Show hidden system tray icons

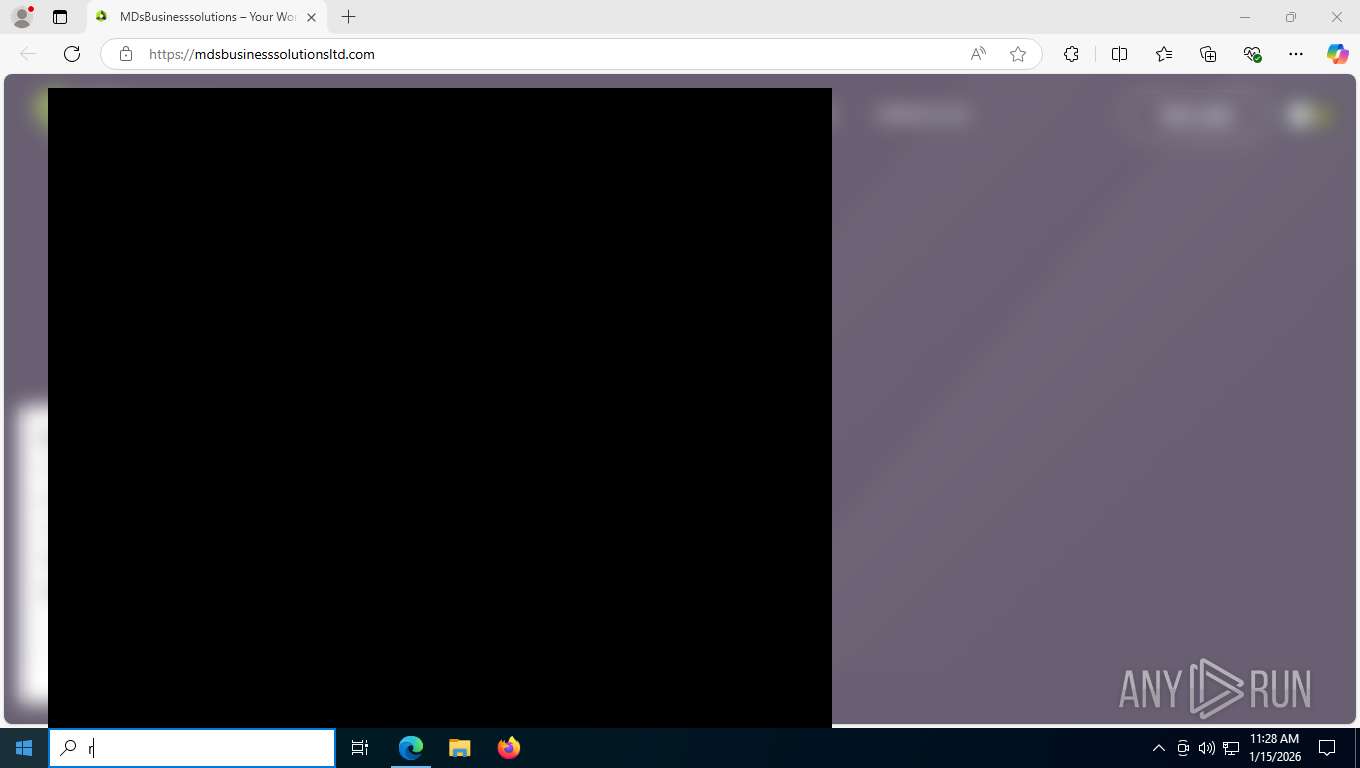point(1159,748)
